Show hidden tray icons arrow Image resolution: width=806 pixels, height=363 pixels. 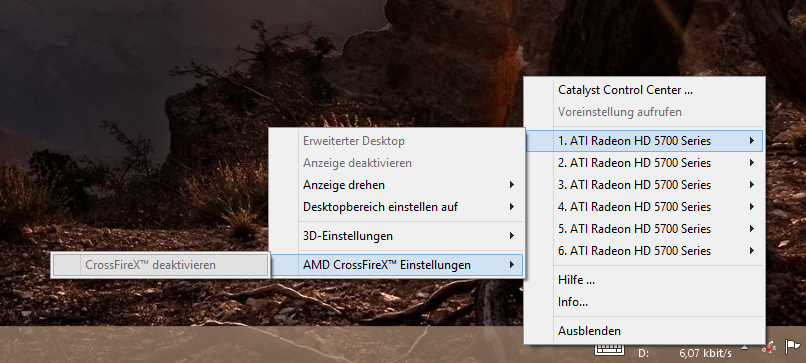coord(744,349)
